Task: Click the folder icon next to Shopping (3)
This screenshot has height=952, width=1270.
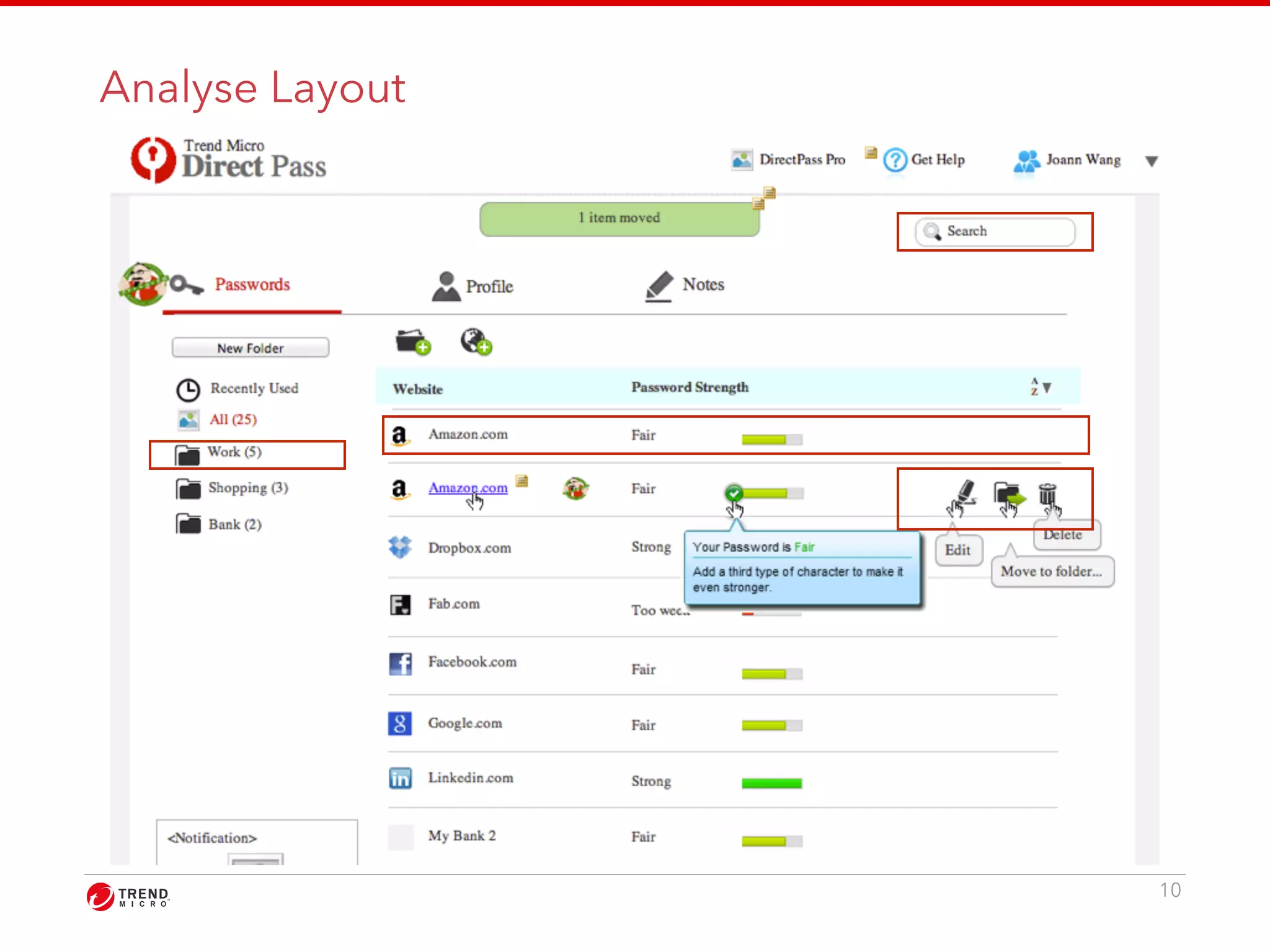Action: [188, 489]
